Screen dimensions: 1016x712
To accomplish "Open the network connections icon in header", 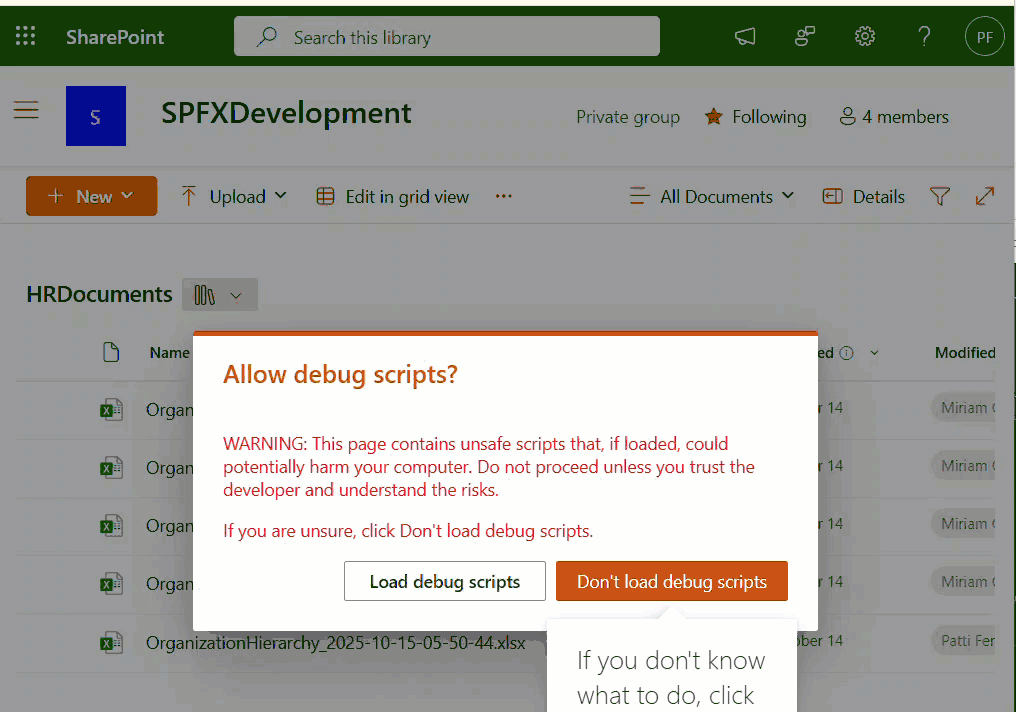I will (x=805, y=36).
